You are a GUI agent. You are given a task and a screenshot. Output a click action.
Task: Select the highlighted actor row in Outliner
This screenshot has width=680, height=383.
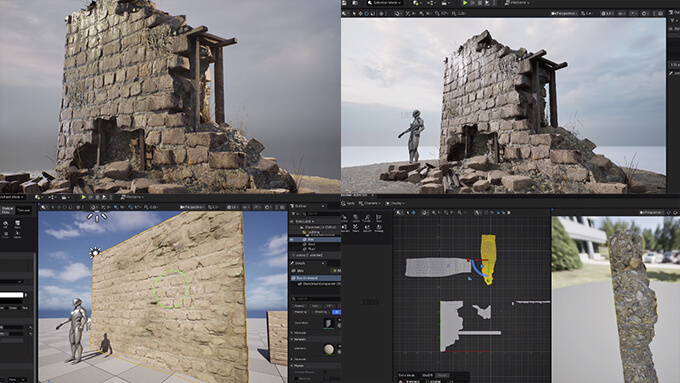315,239
